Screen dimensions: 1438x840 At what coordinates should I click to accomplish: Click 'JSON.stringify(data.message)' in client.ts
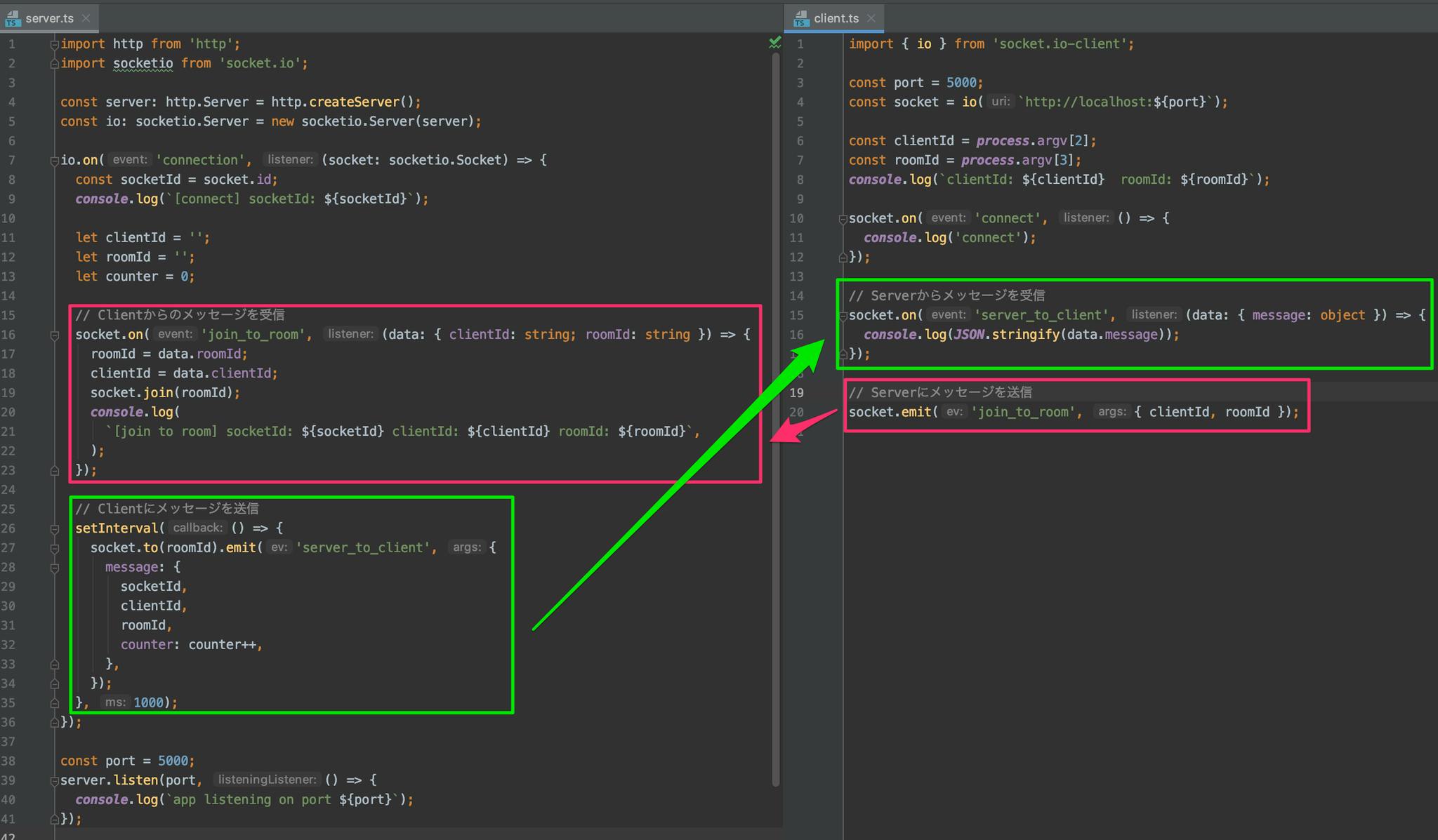pyautogui.click(x=1059, y=335)
